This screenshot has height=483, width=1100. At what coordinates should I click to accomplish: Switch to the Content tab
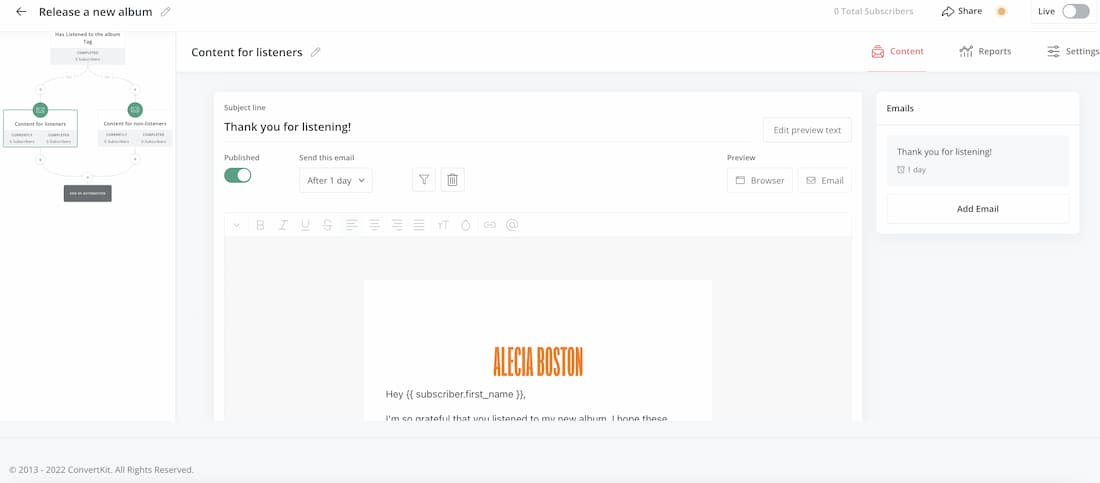coord(897,51)
